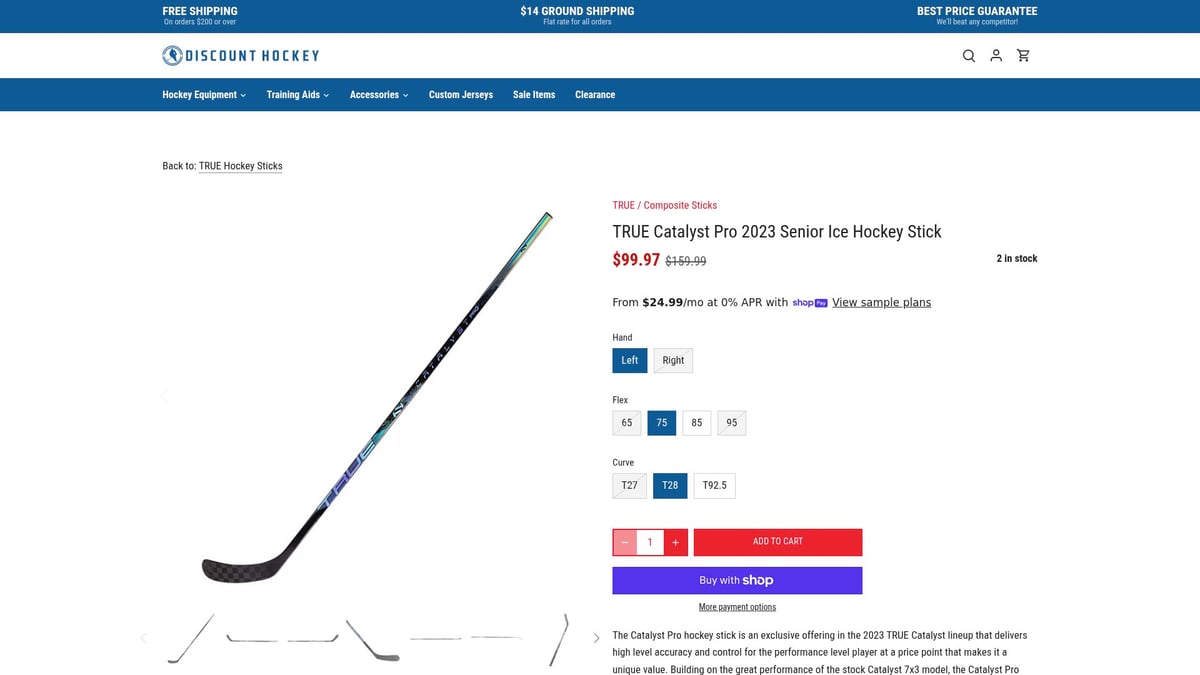Image resolution: width=1200 pixels, height=675 pixels.
Task: Click the next thumbnail carousel arrow
Action: point(596,637)
